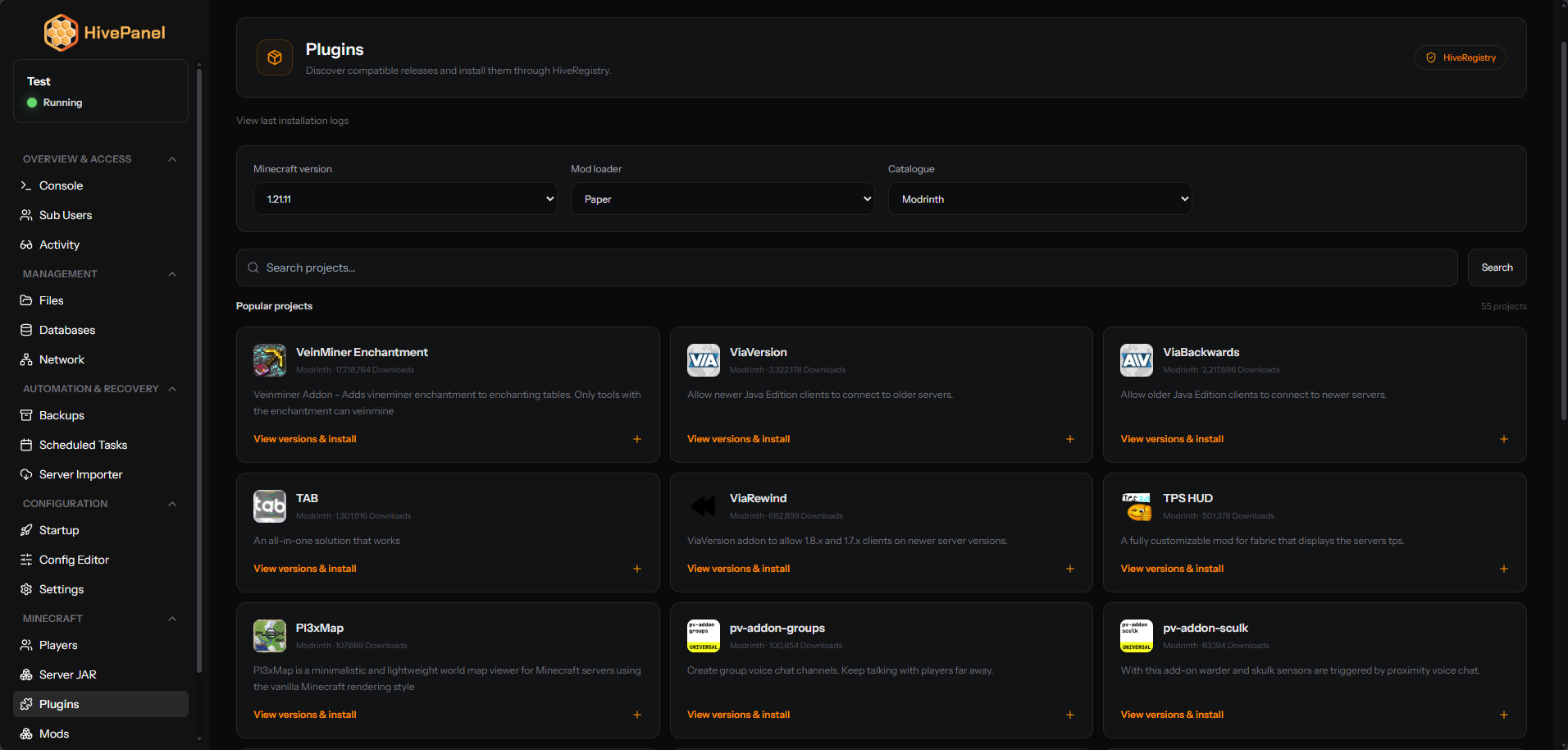
Task: Click the Settings gear icon
Action: point(26,589)
